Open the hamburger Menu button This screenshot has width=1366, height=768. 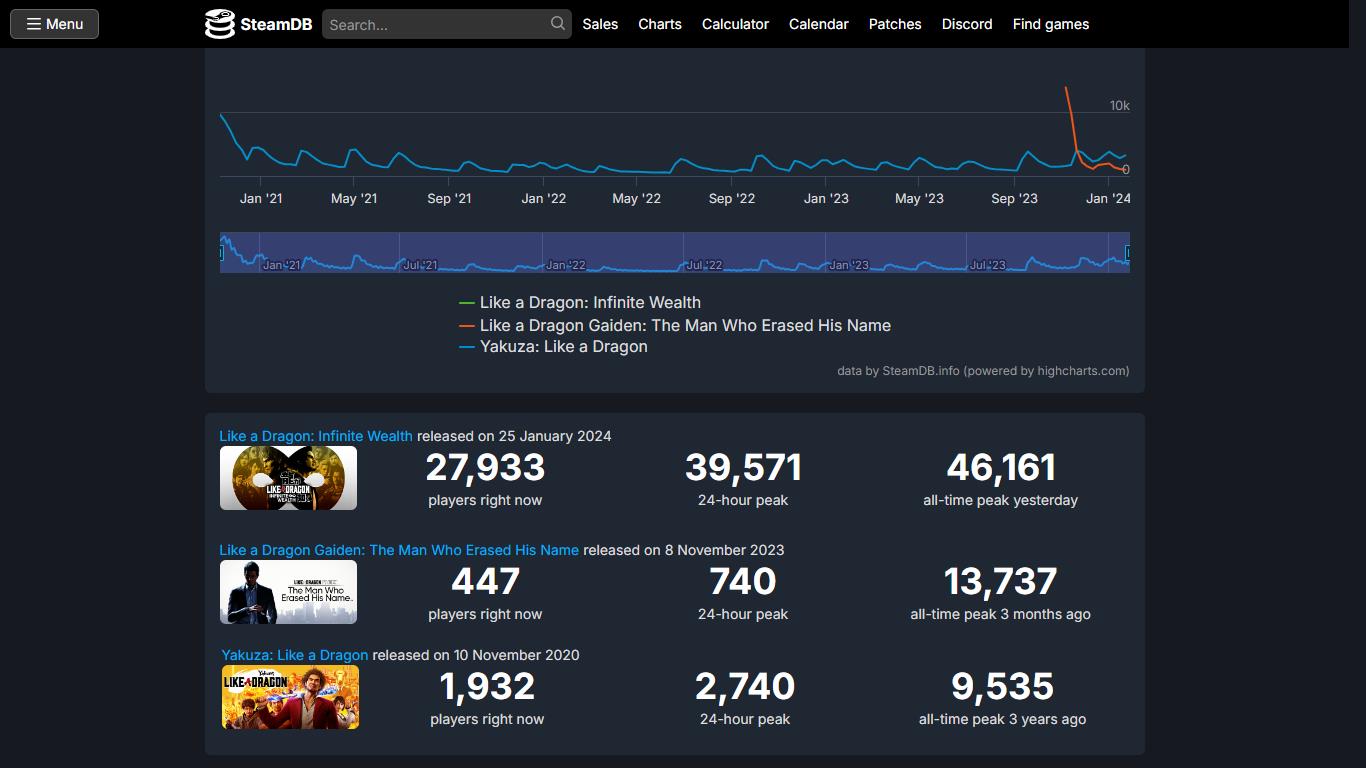point(54,24)
